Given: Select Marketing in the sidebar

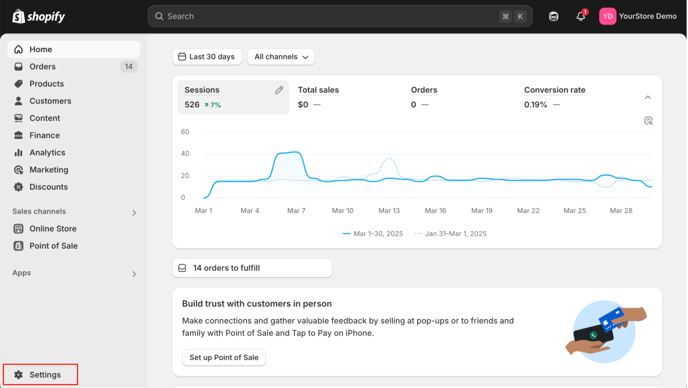Looking at the screenshot, I should [74, 169].
